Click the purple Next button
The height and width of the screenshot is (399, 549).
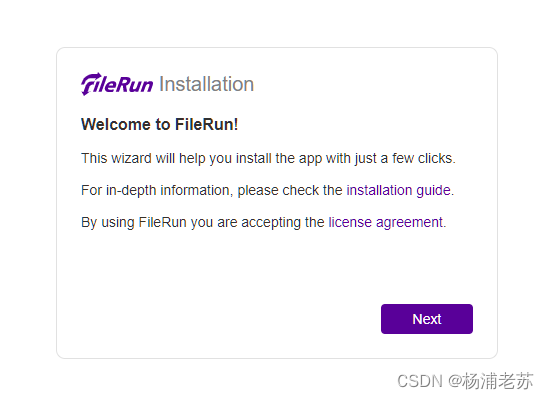427,319
